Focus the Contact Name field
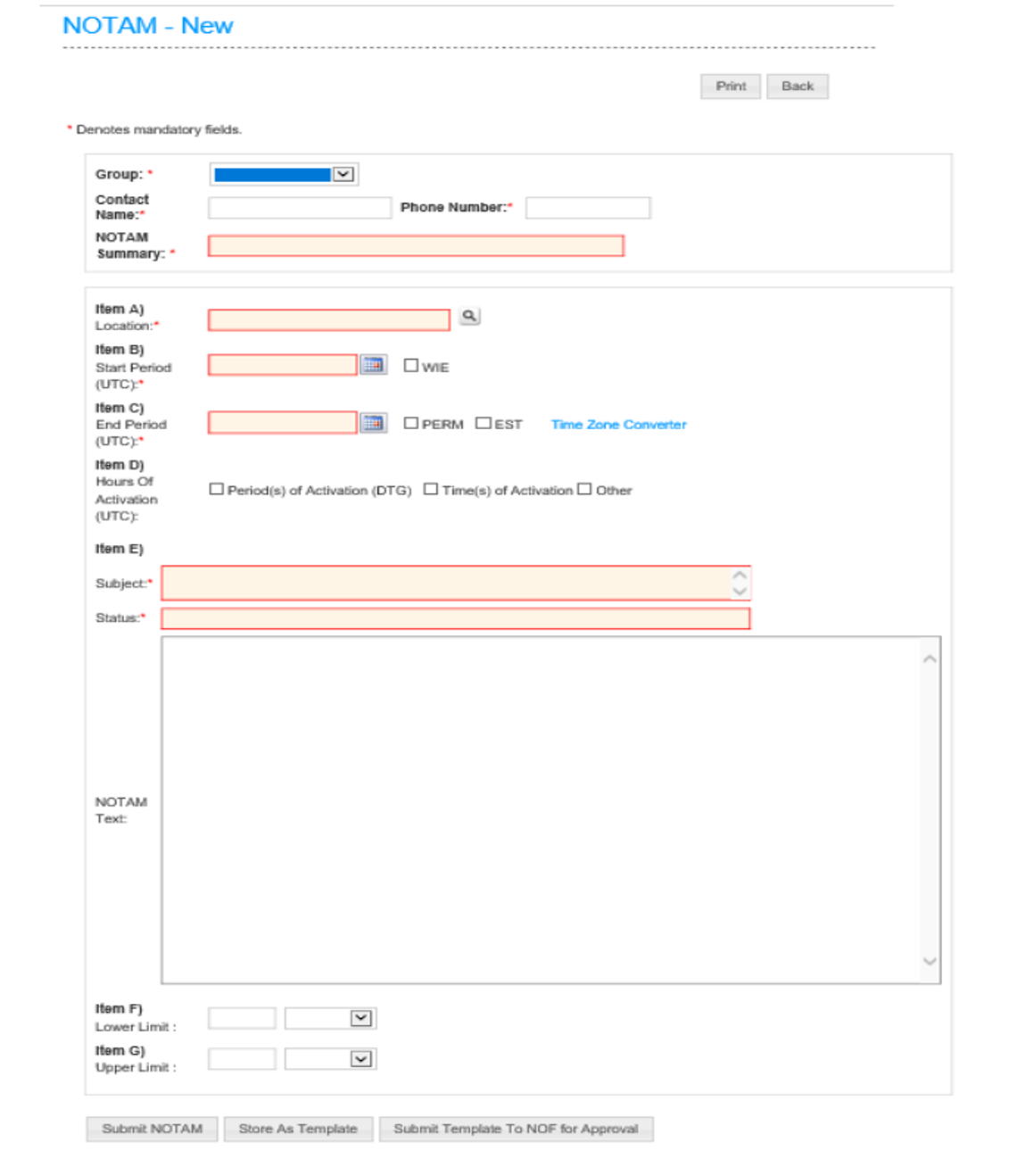 [x=300, y=208]
